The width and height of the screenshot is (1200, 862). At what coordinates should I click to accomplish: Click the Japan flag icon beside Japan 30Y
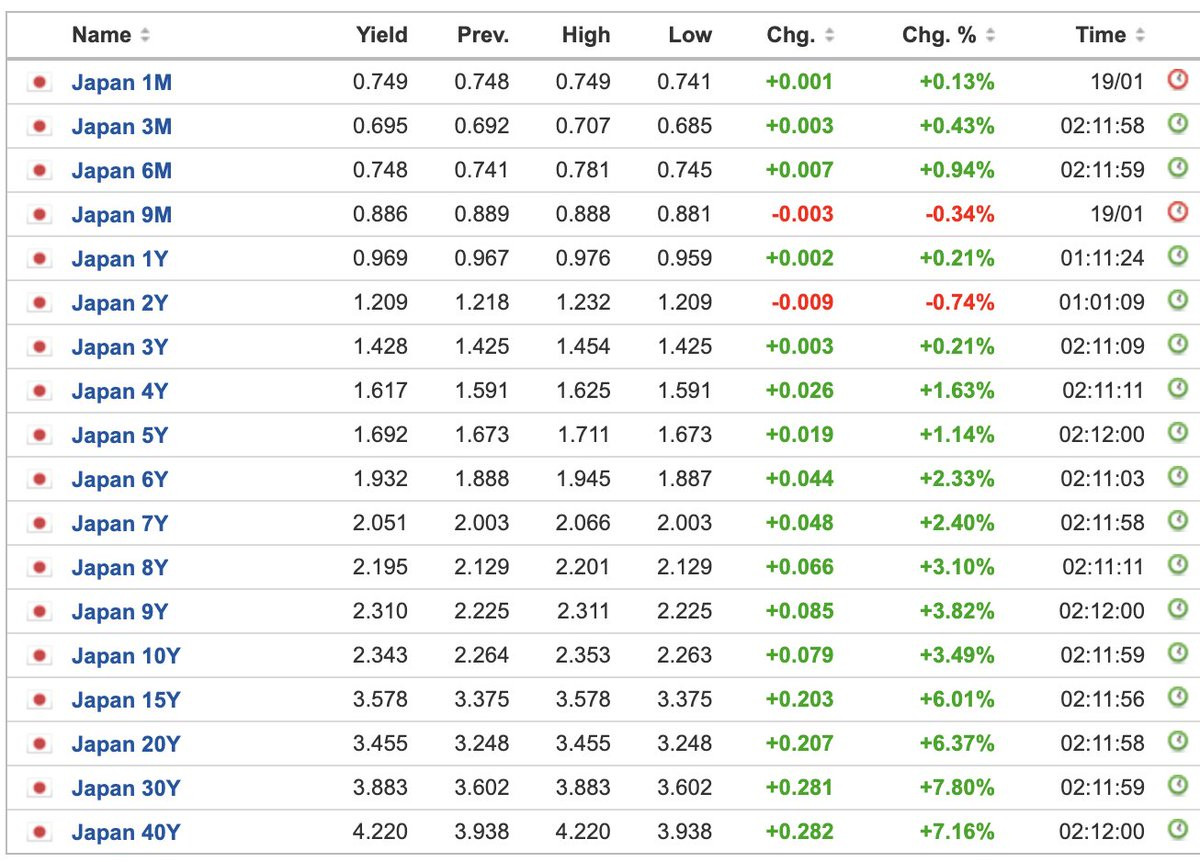point(39,788)
